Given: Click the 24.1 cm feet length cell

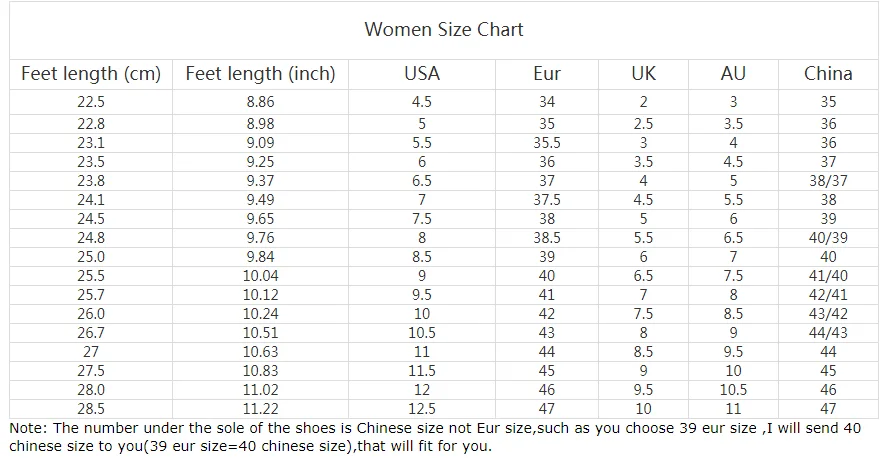Looking at the screenshot, I should pyautogui.click(x=91, y=200).
